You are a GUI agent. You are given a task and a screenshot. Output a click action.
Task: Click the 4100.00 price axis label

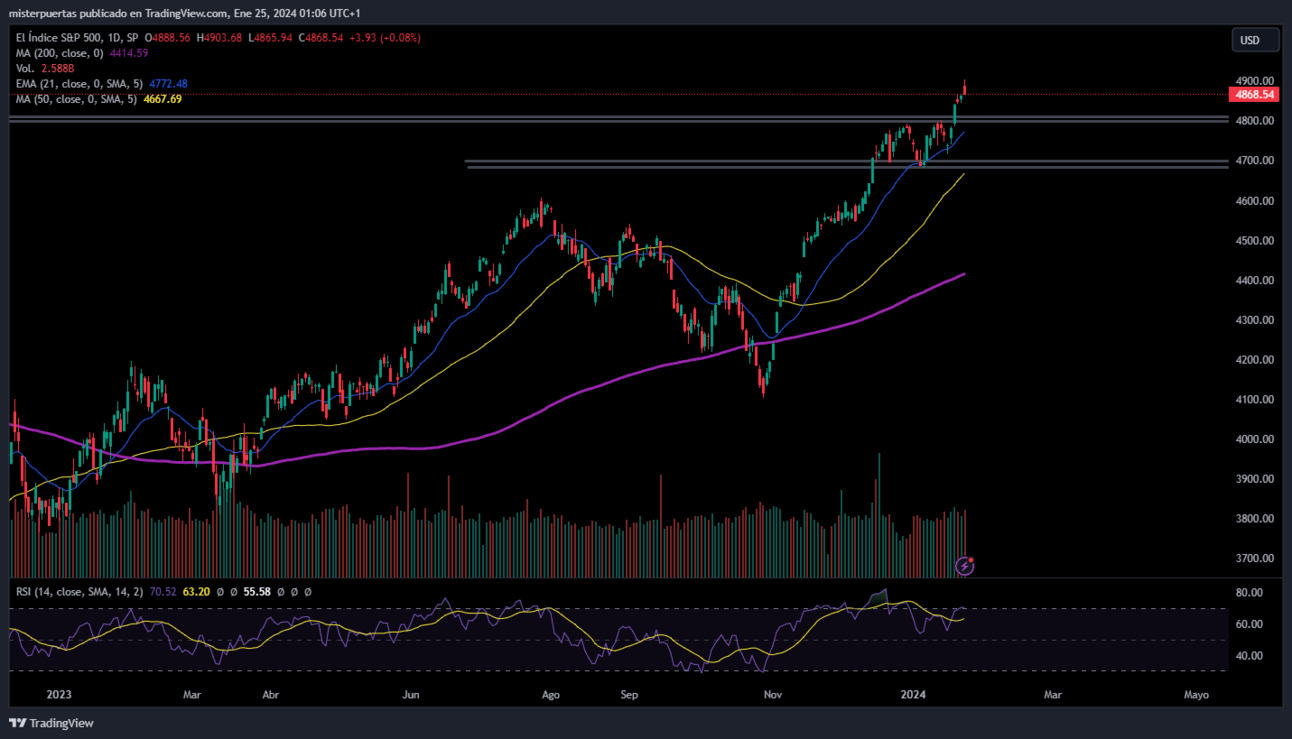(1255, 399)
